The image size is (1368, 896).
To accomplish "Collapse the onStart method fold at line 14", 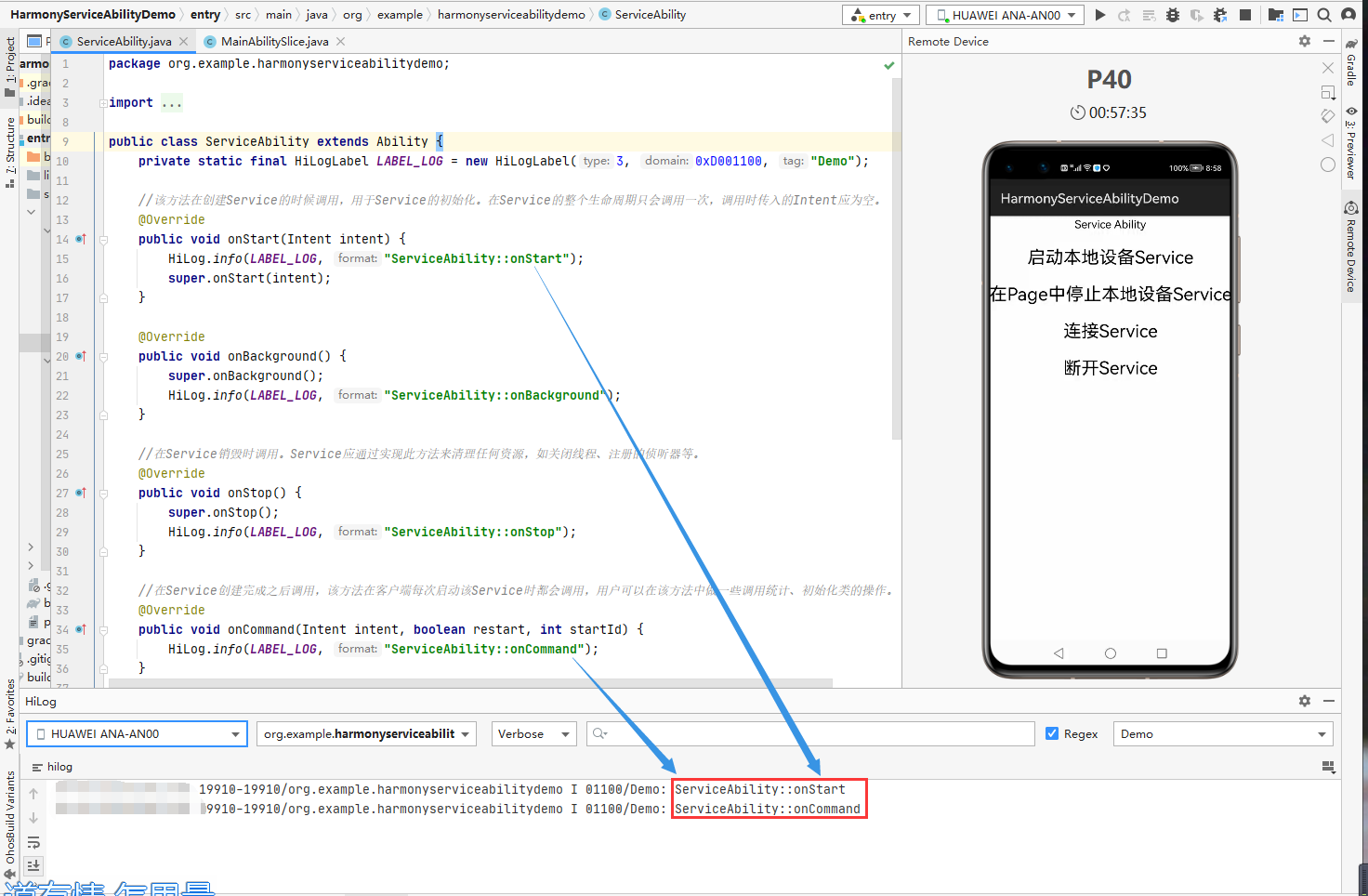I will [x=103, y=239].
